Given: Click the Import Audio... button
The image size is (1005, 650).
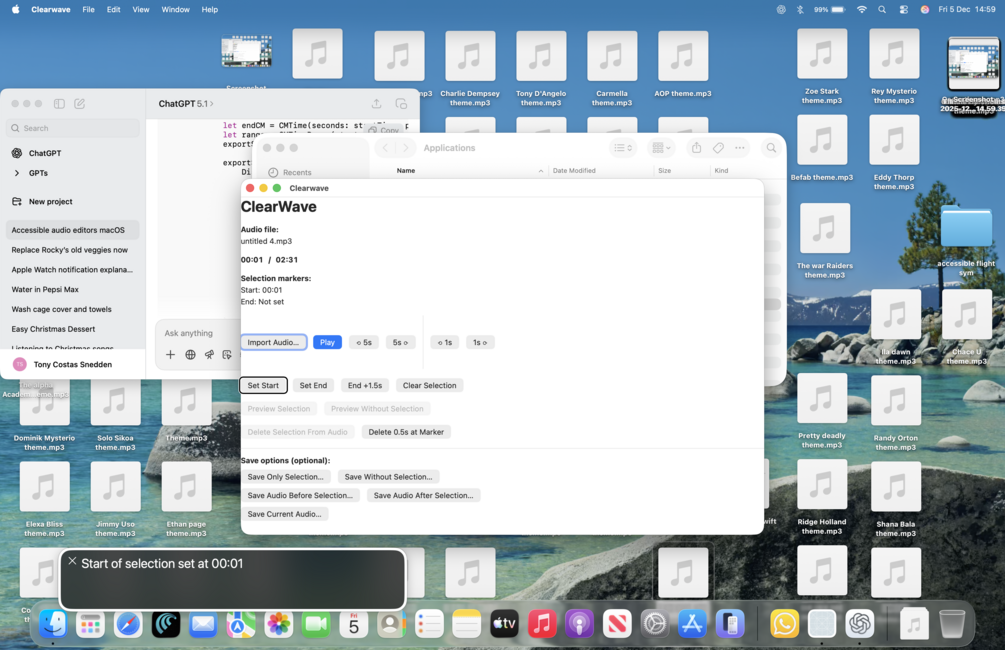Looking at the screenshot, I should (x=273, y=342).
